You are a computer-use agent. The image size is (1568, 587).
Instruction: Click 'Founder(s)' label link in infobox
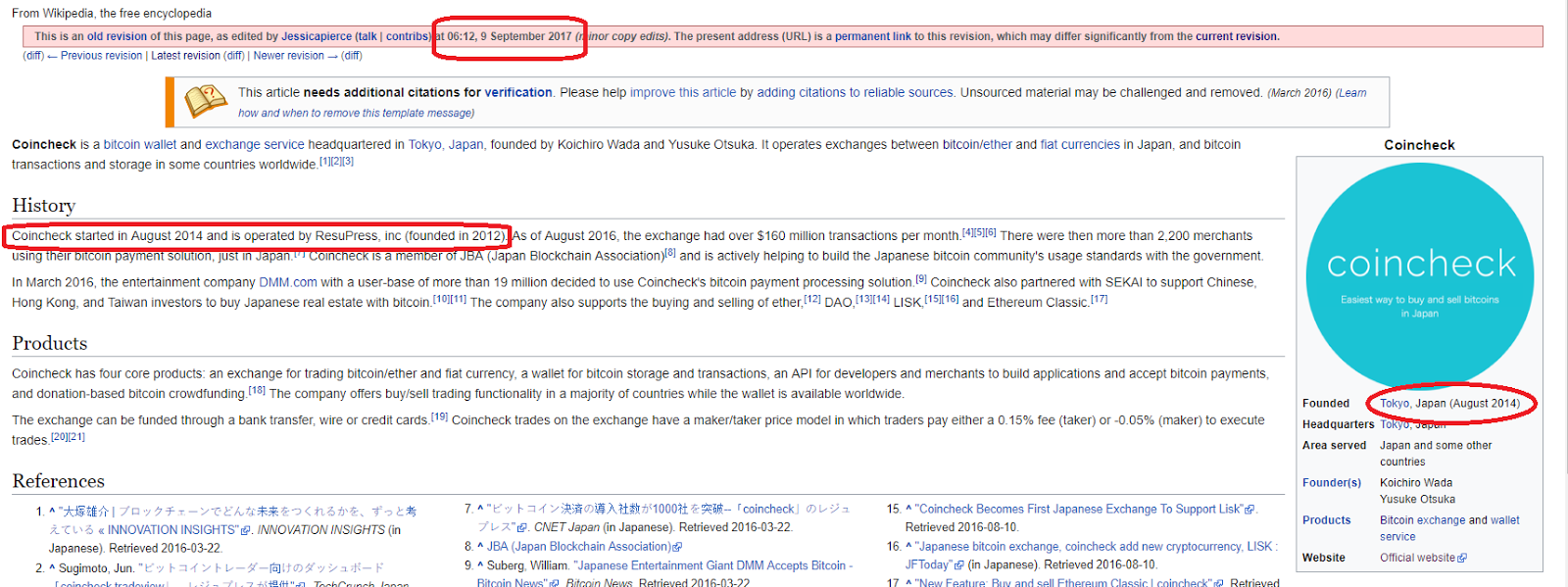coord(1332,483)
